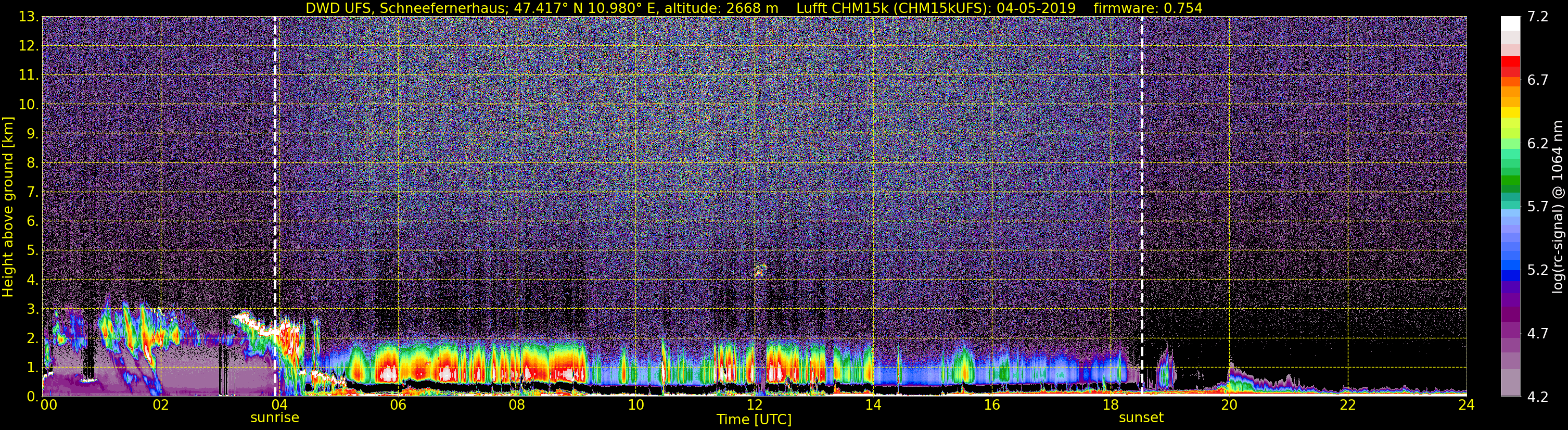Click the height axis tick '6.'
Screen dimensions: 1568x430
pyautogui.click(x=32, y=222)
